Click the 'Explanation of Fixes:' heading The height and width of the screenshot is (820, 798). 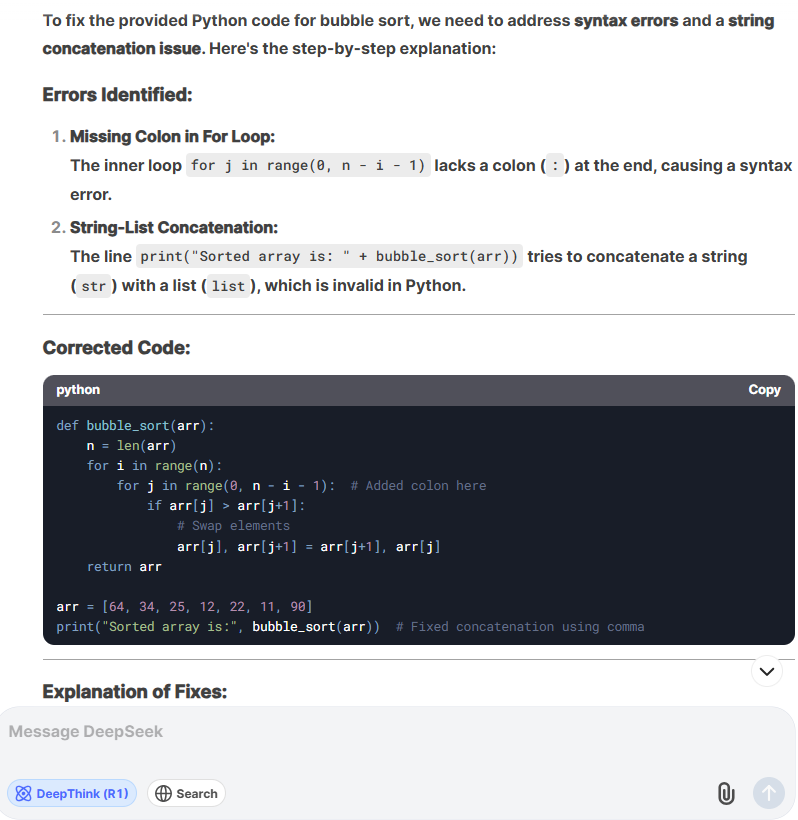(135, 692)
